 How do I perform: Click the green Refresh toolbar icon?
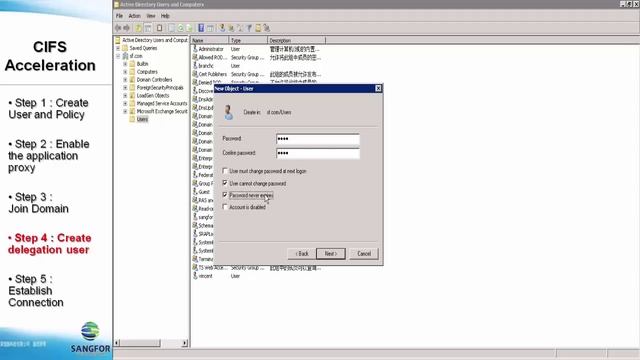180,28
